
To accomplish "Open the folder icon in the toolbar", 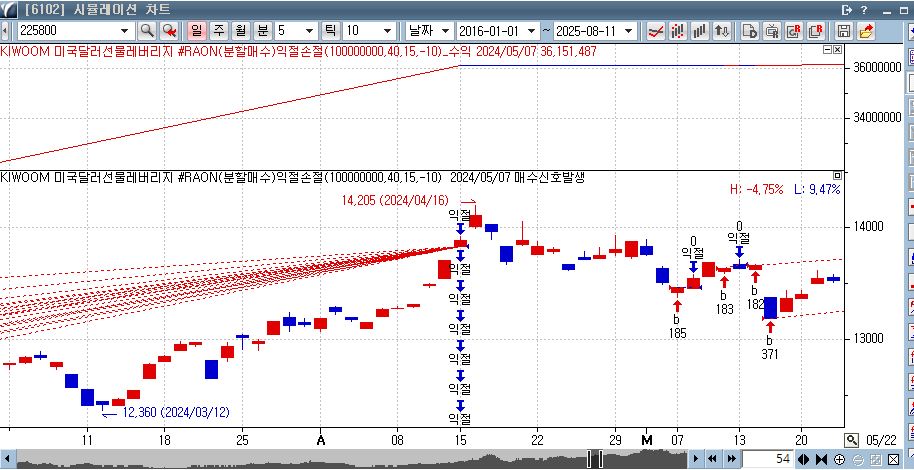I will tap(865, 31).
